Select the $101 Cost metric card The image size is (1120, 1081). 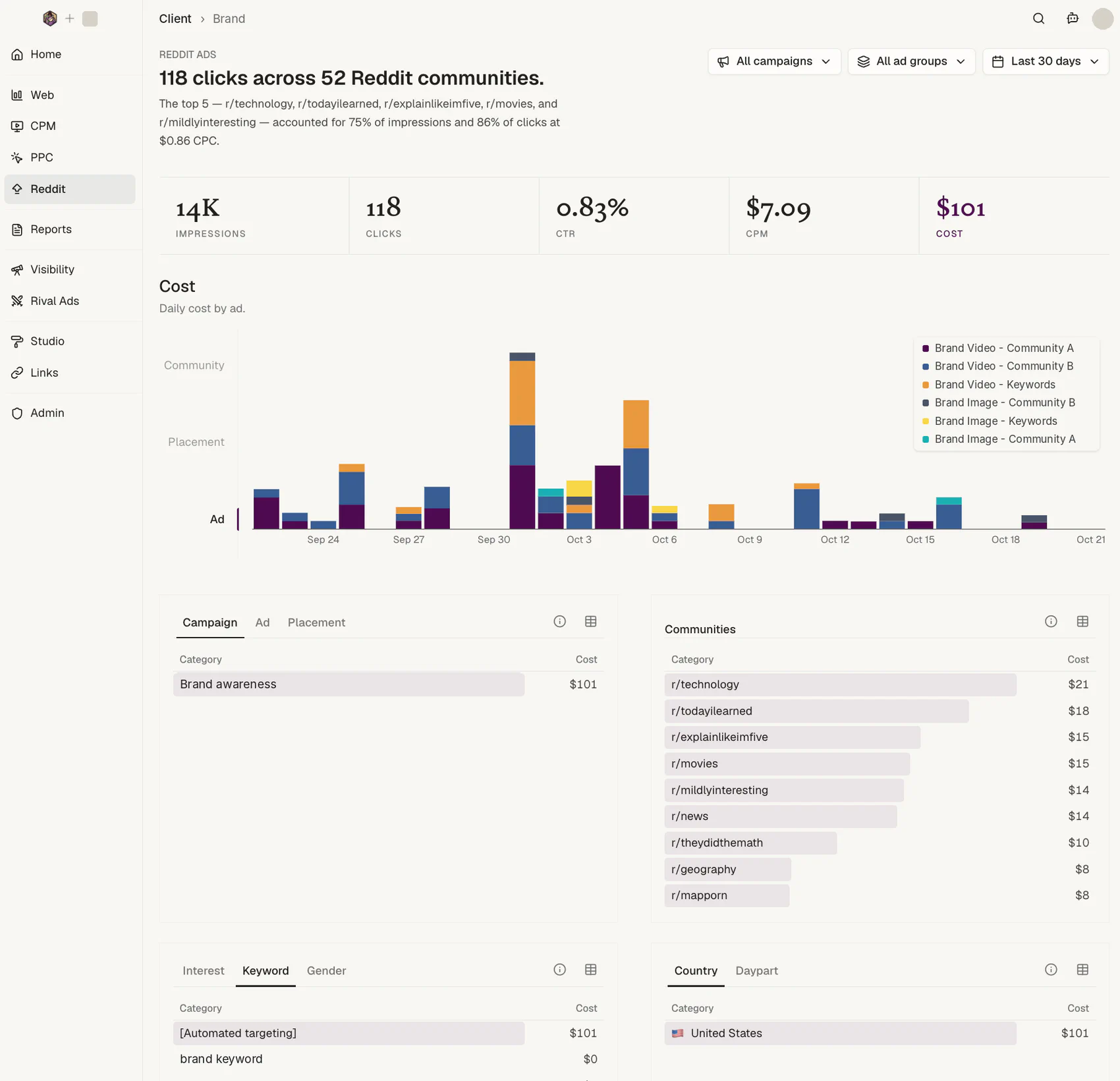pos(1014,216)
